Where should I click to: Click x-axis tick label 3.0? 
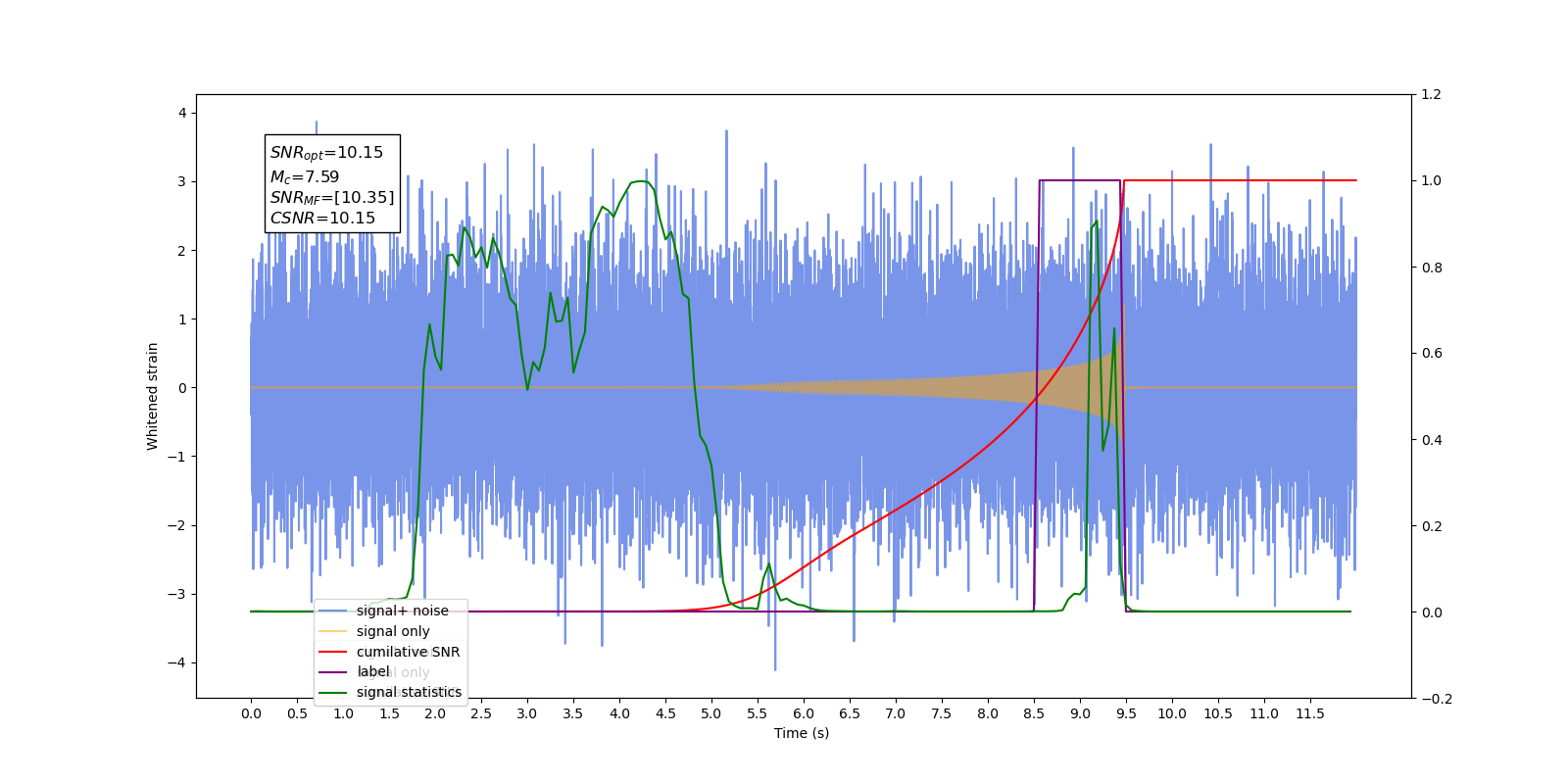pos(527,713)
